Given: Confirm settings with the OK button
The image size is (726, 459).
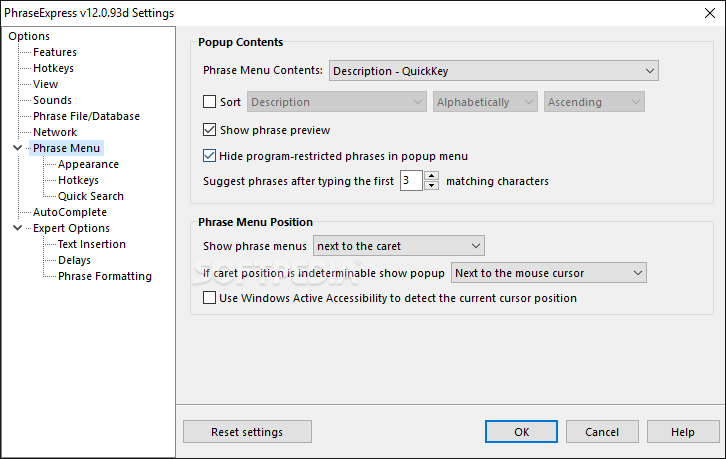Looking at the screenshot, I should (x=521, y=432).
